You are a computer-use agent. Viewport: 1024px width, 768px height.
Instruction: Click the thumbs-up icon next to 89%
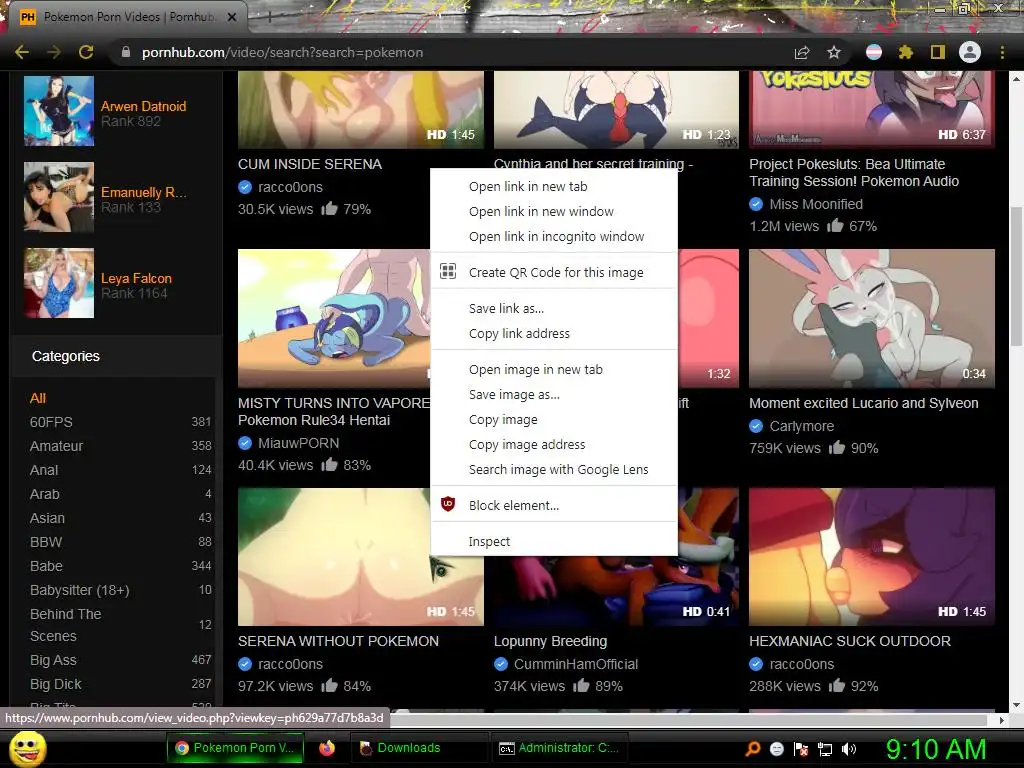[581, 685]
